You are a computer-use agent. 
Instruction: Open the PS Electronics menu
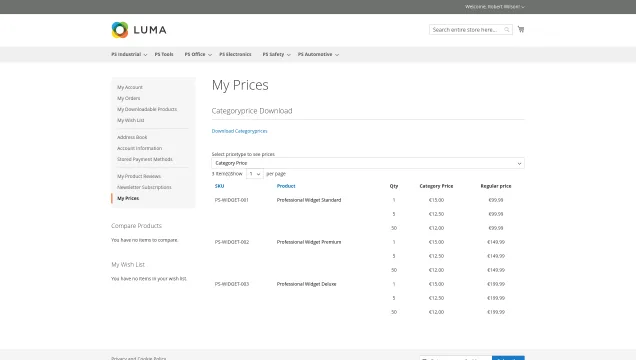(235, 54)
